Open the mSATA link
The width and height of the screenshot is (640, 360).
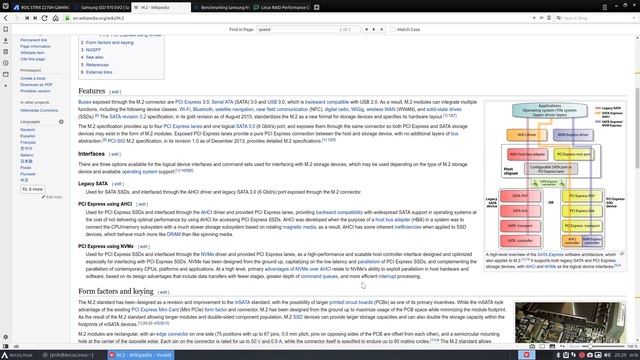pyautogui.click(x=242, y=302)
